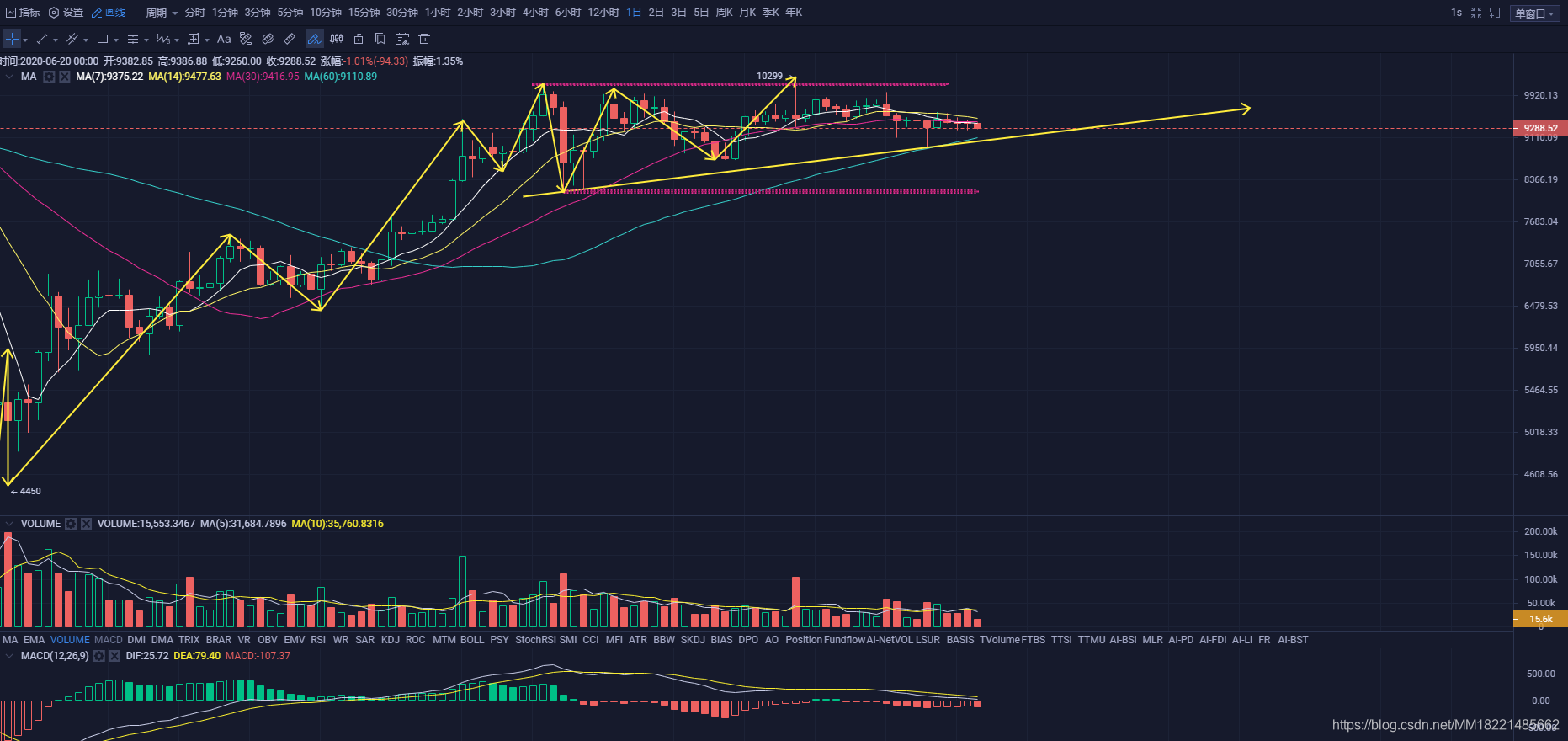1568x741 pixels.
Task: Toggle the EMA indicator
Action: 35,640
